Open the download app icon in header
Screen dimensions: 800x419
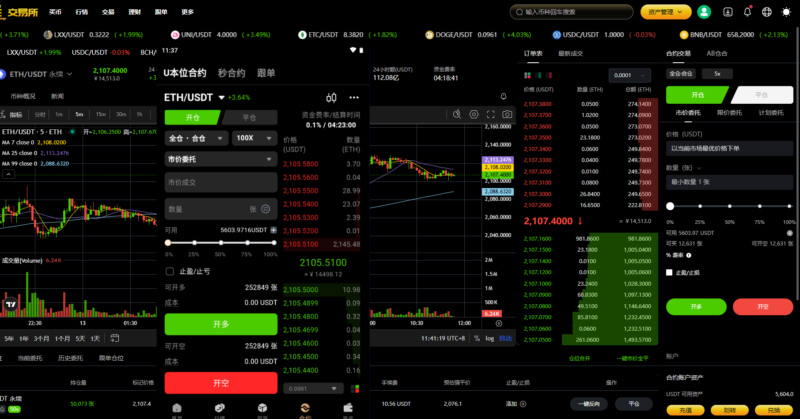coord(727,12)
